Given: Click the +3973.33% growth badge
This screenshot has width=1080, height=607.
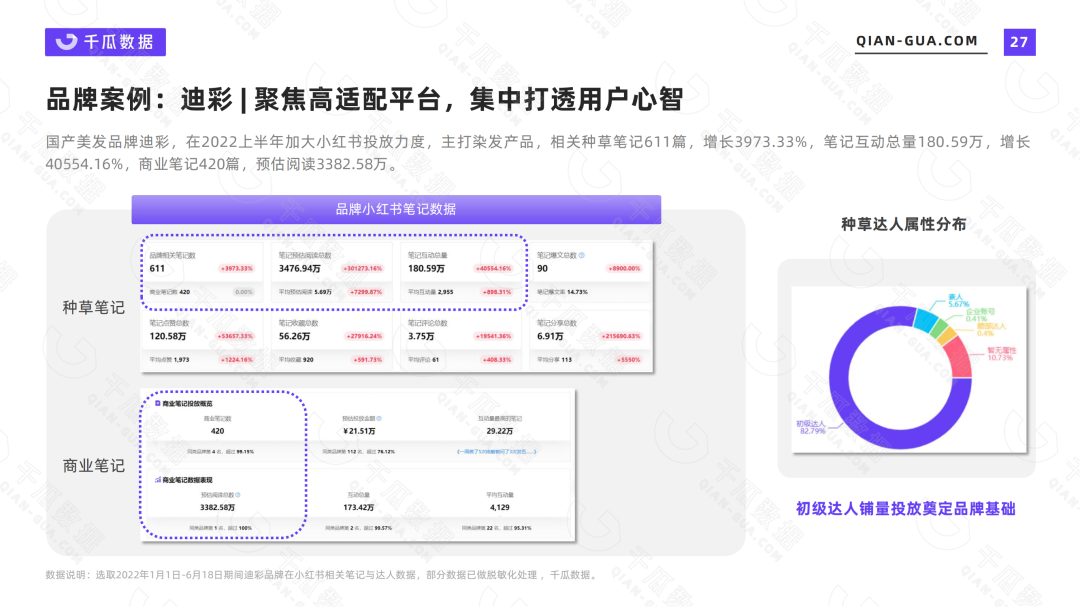Looking at the screenshot, I should [236, 269].
